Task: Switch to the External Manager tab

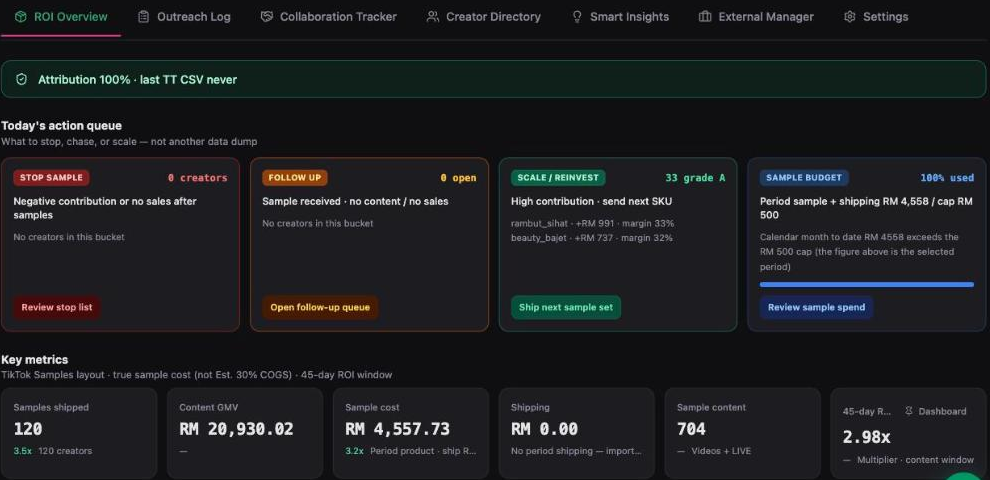Action: [x=756, y=17]
